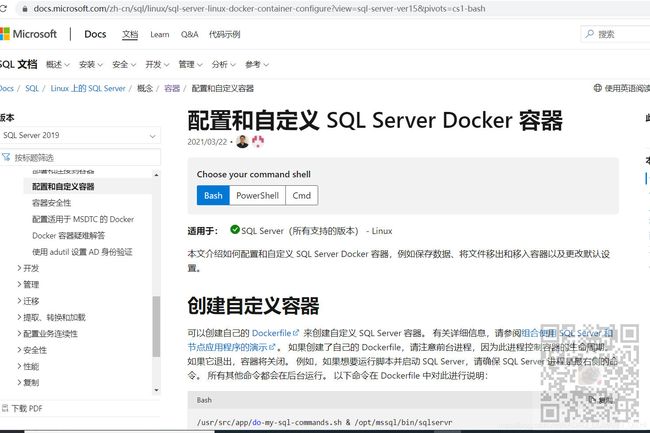Open the Q&A tab
The image size is (650, 433).
[x=189, y=34]
